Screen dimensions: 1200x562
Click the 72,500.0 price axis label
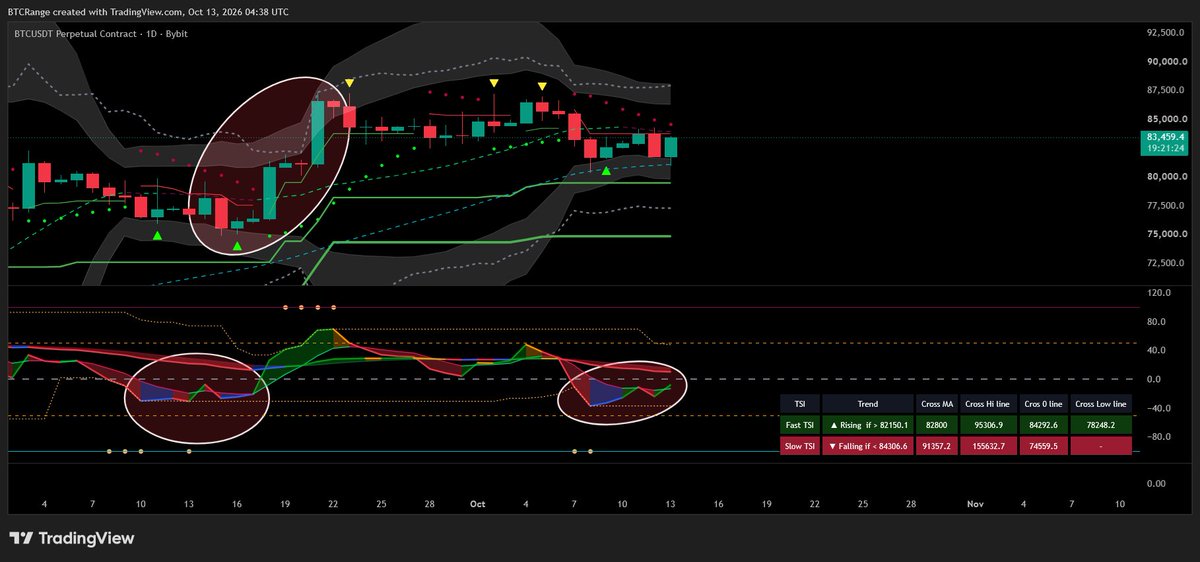click(x=1166, y=263)
